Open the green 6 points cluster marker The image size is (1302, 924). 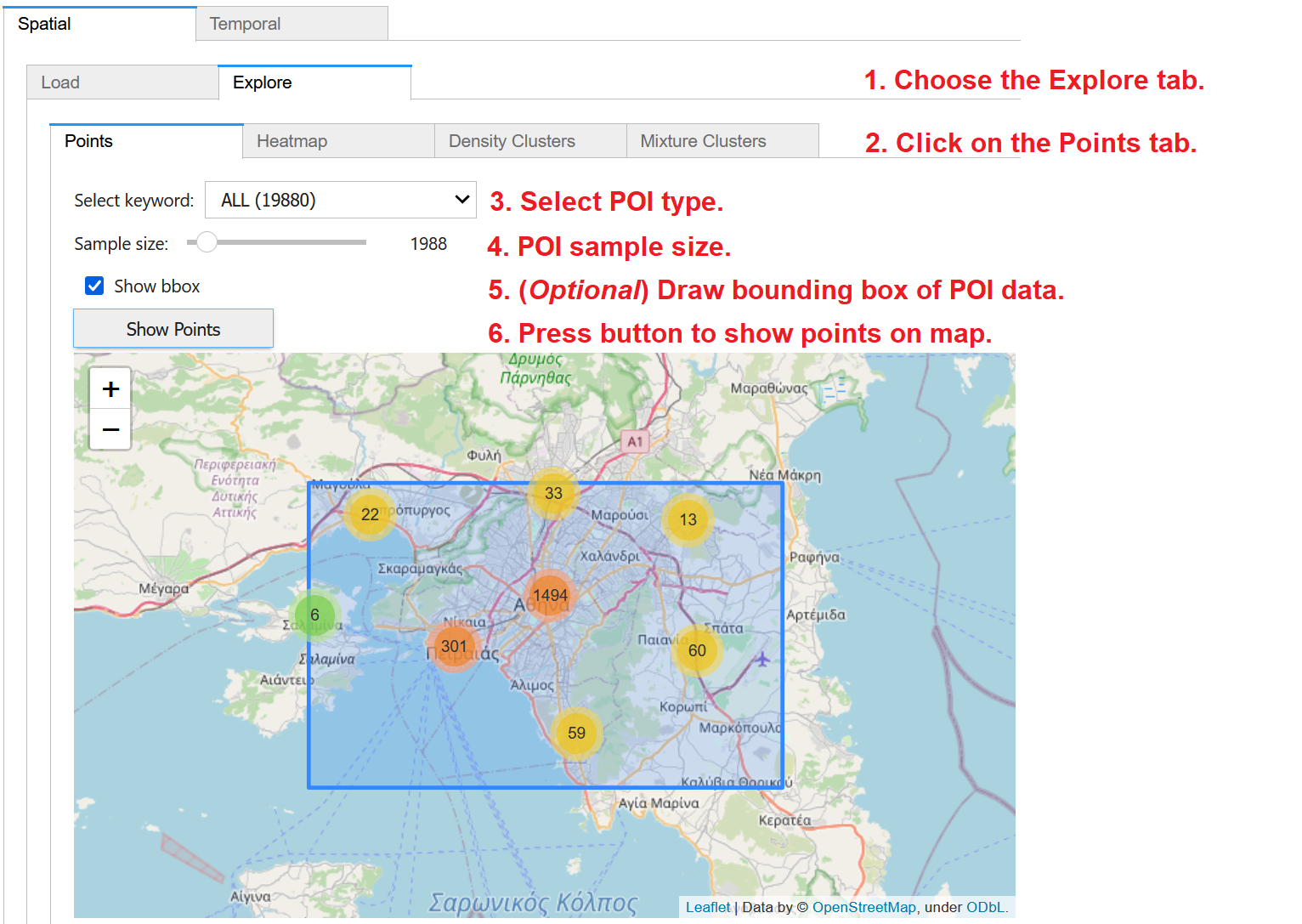(314, 615)
